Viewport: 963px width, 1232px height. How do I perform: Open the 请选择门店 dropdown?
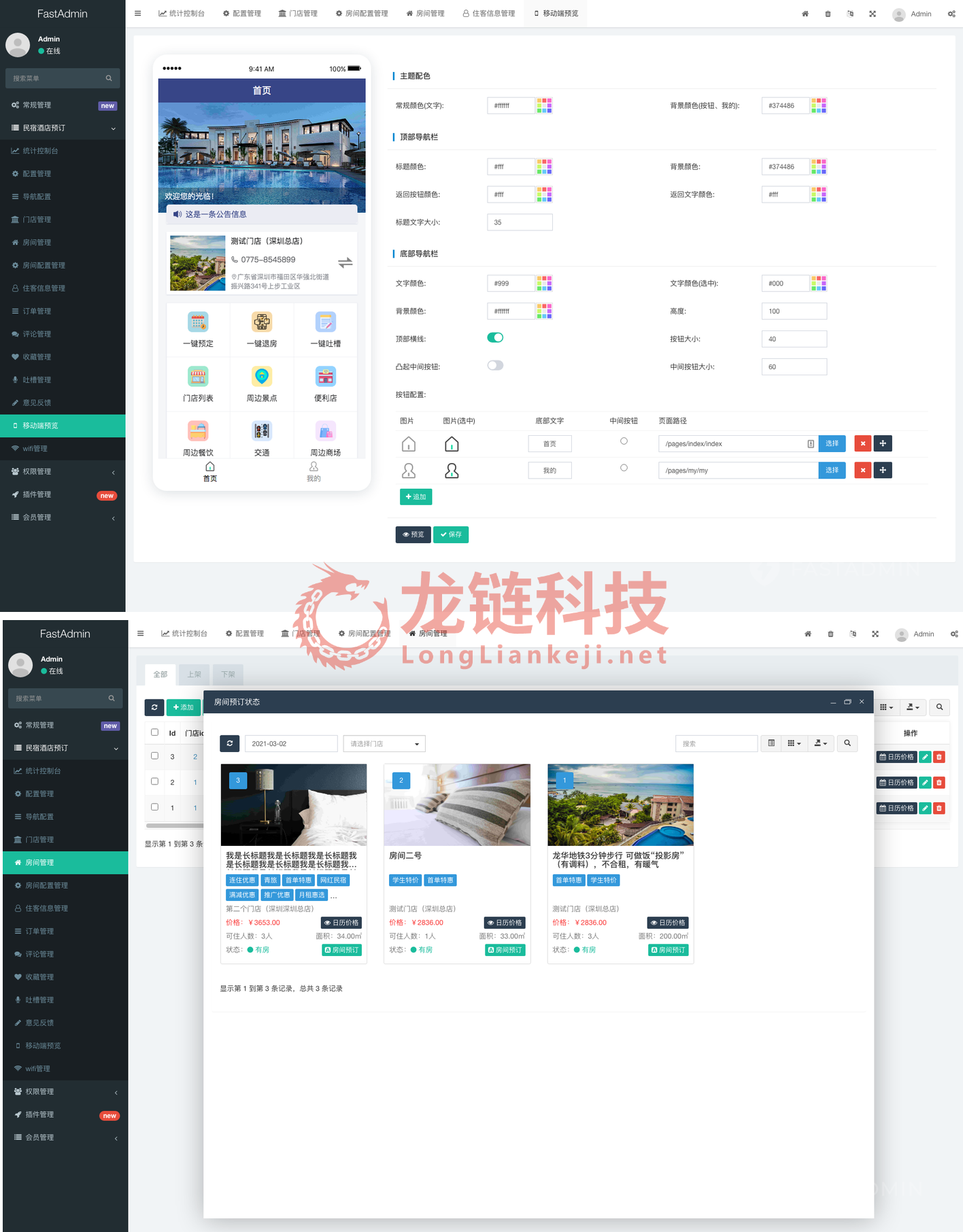point(384,744)
